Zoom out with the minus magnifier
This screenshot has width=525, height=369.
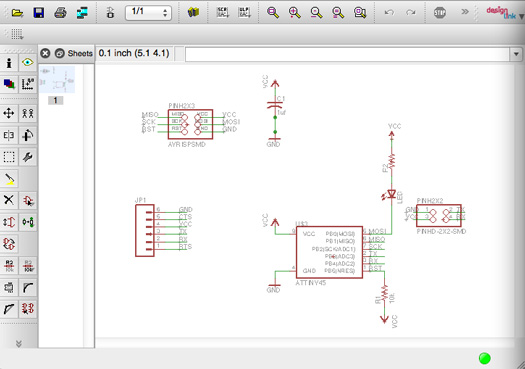316,13
